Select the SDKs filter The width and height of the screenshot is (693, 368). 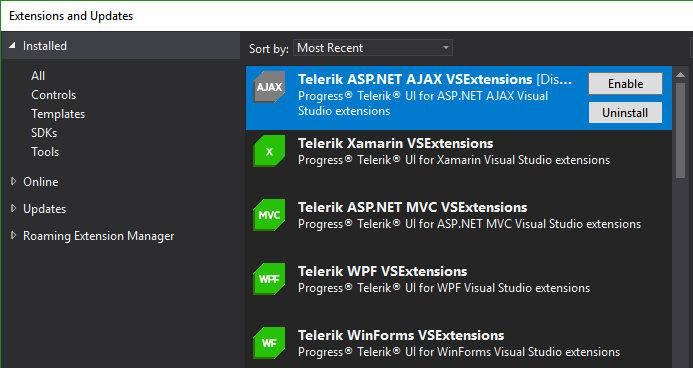44,133
